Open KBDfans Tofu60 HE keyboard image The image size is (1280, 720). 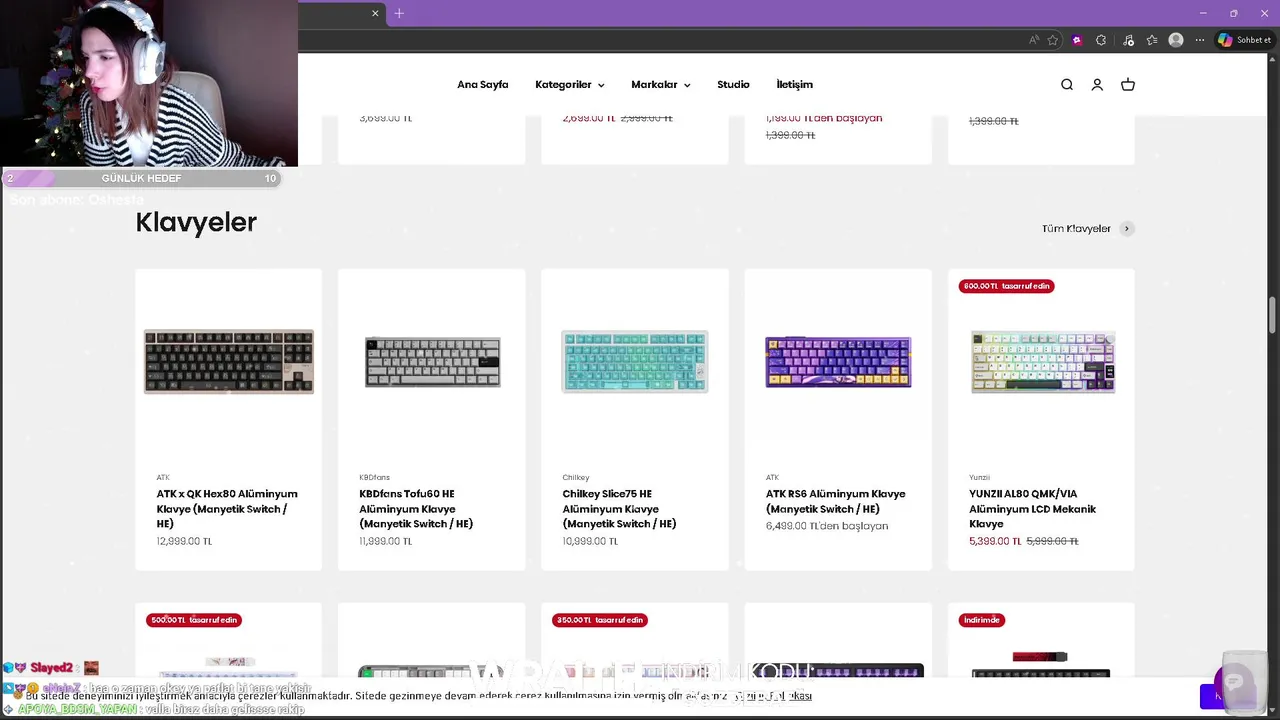[x=432, y=361]
